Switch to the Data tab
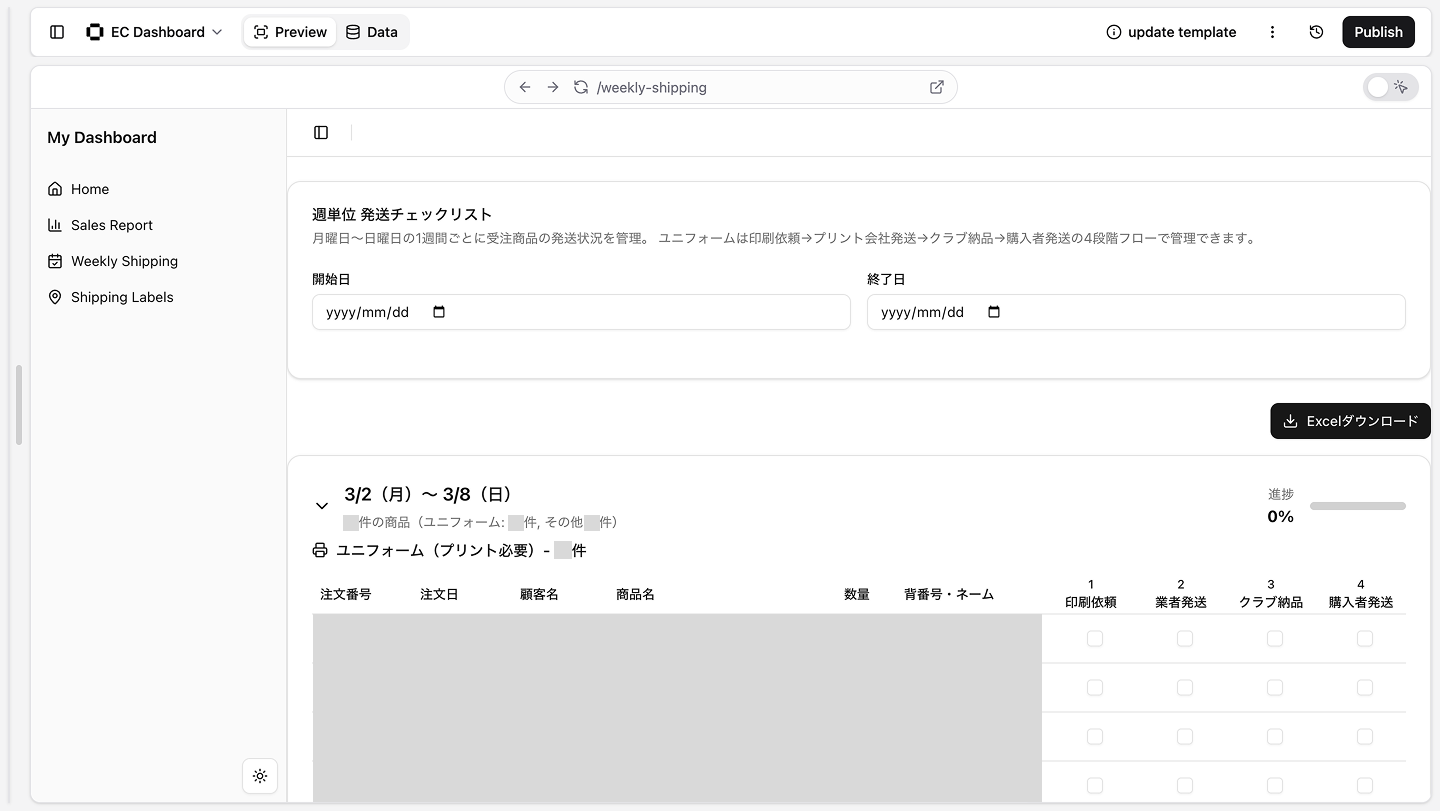1440x811 pixels. click(x=372, y=31)
